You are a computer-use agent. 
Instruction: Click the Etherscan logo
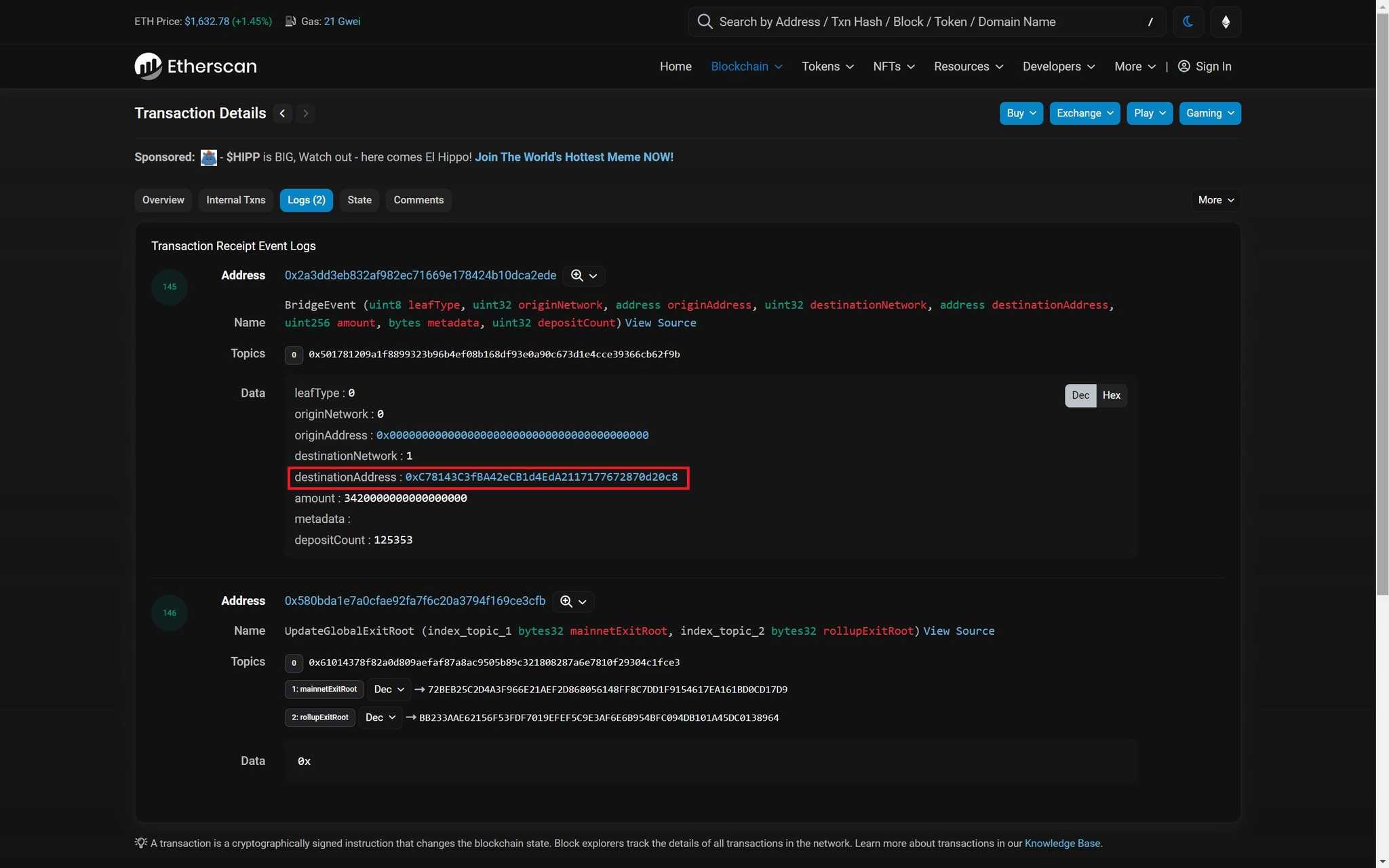(x=195, y=66)
